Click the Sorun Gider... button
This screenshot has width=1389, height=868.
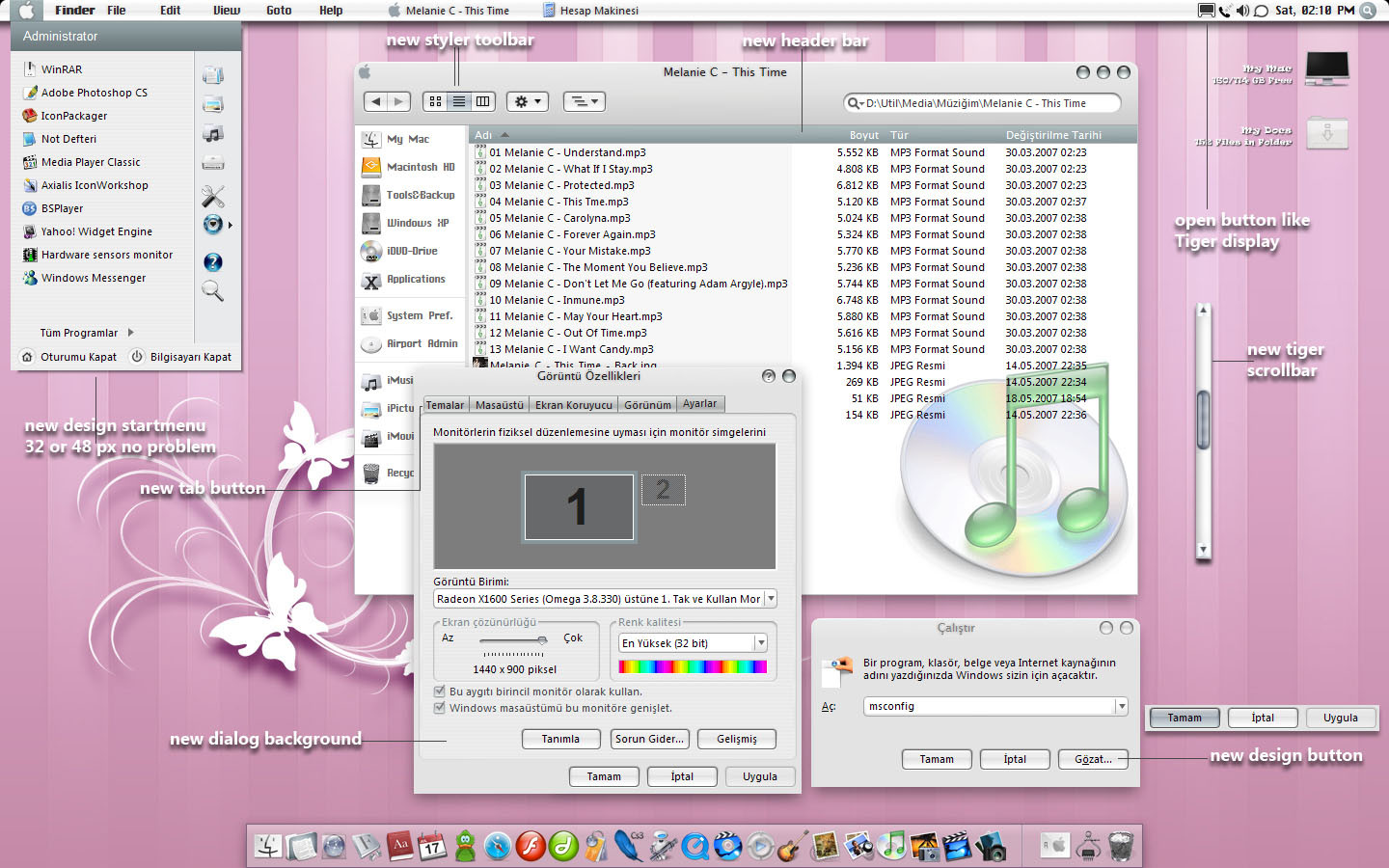coord(649,739)
